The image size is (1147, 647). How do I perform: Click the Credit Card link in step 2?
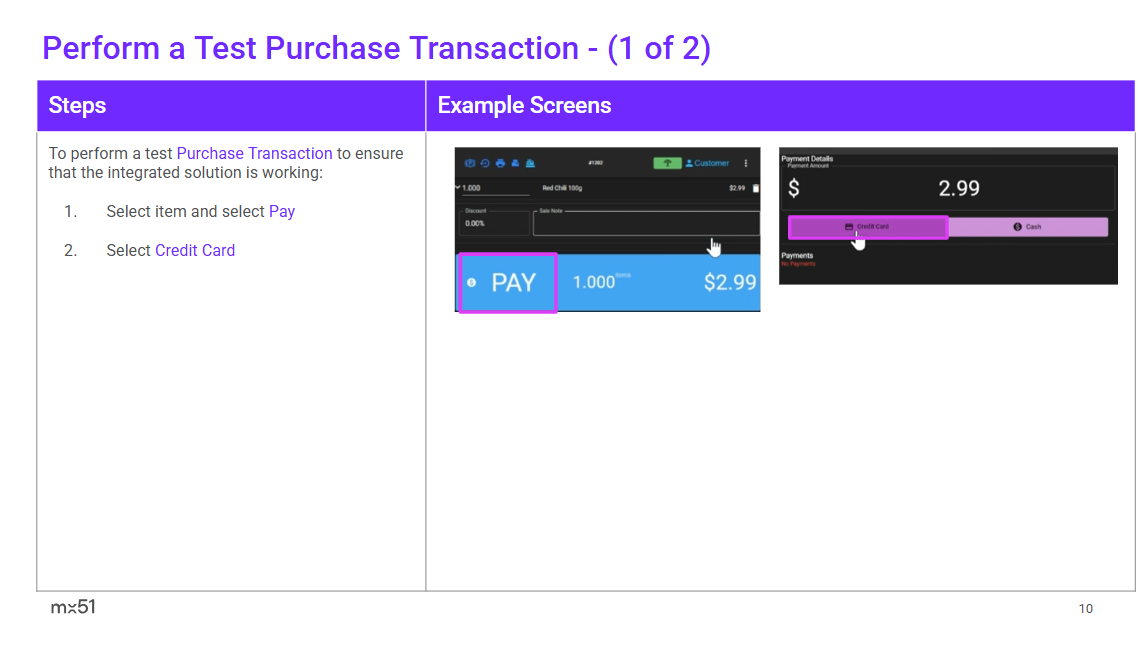click(195, 251)
